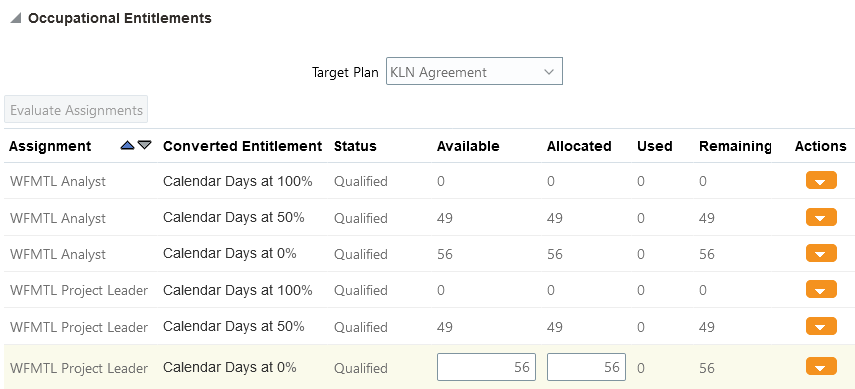The image size is (855, 389).
Task: Open actions for Project Leader 50% row
Action: tap(821, 326)
